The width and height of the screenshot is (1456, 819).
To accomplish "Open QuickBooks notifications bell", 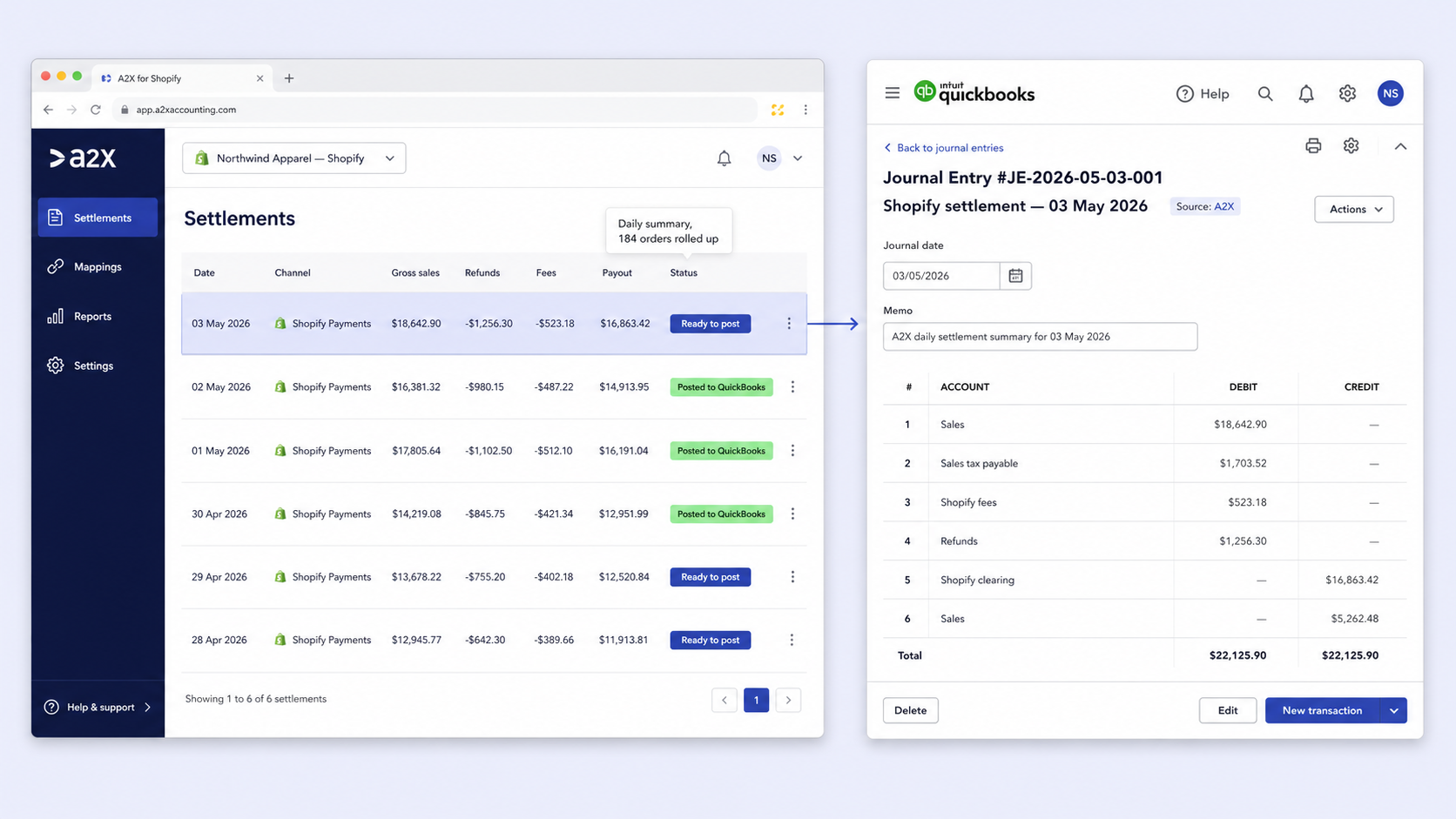I will click(1305, 94).
